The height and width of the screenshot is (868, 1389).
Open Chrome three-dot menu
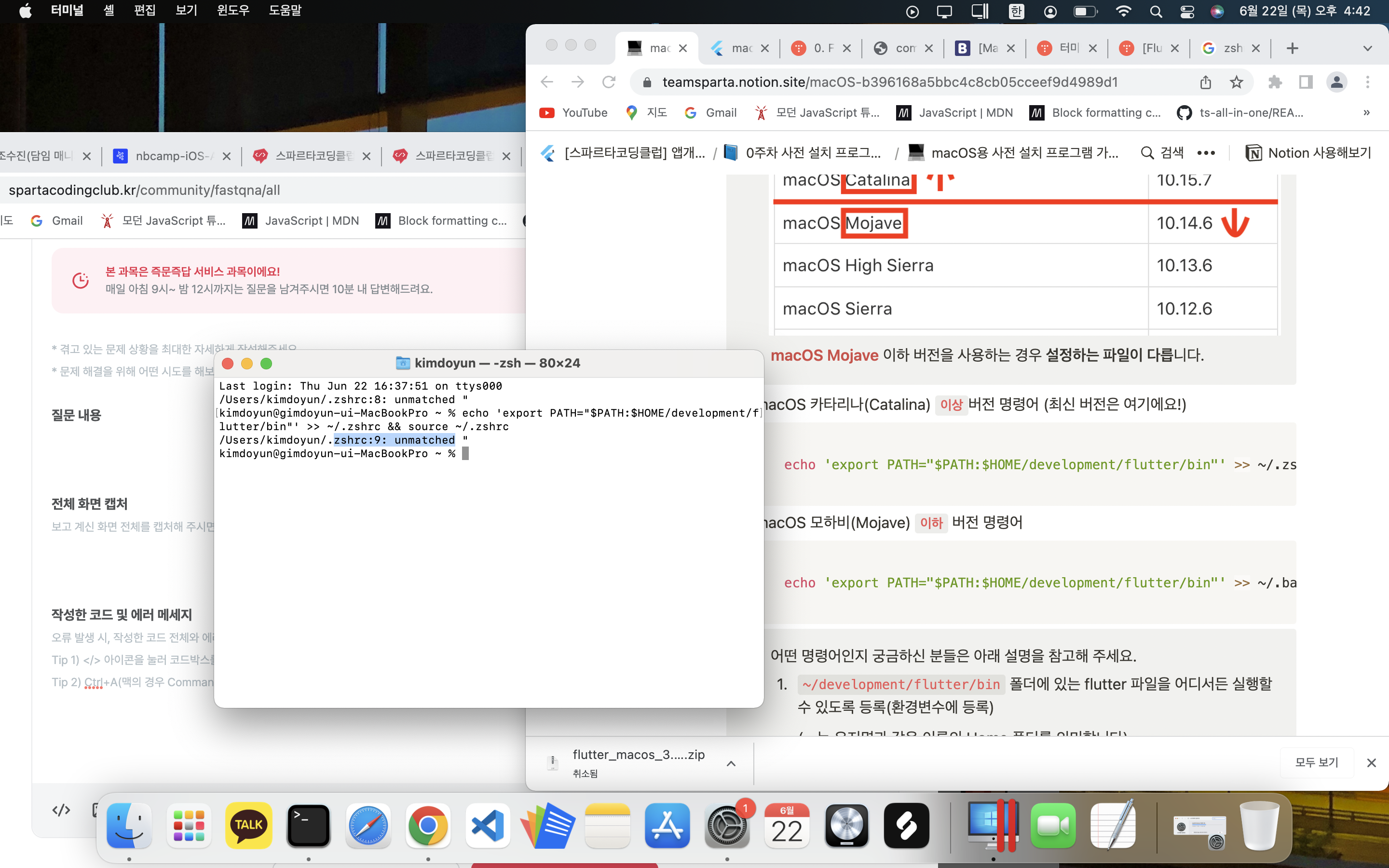point(1368,82)
